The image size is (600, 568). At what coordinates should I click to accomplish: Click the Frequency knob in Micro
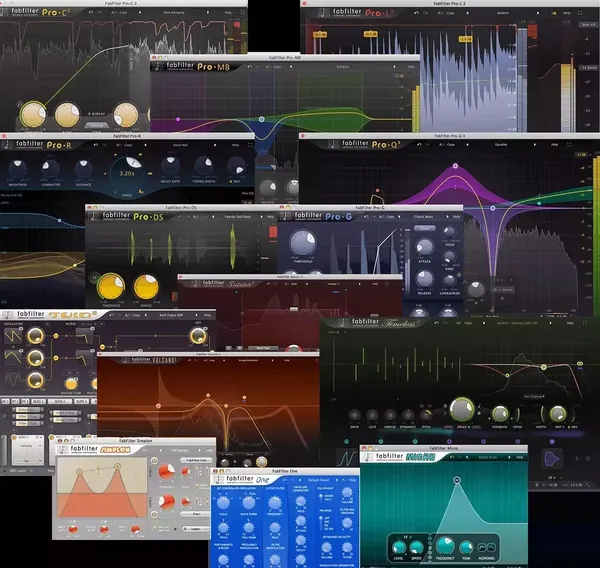pos(445,545)
